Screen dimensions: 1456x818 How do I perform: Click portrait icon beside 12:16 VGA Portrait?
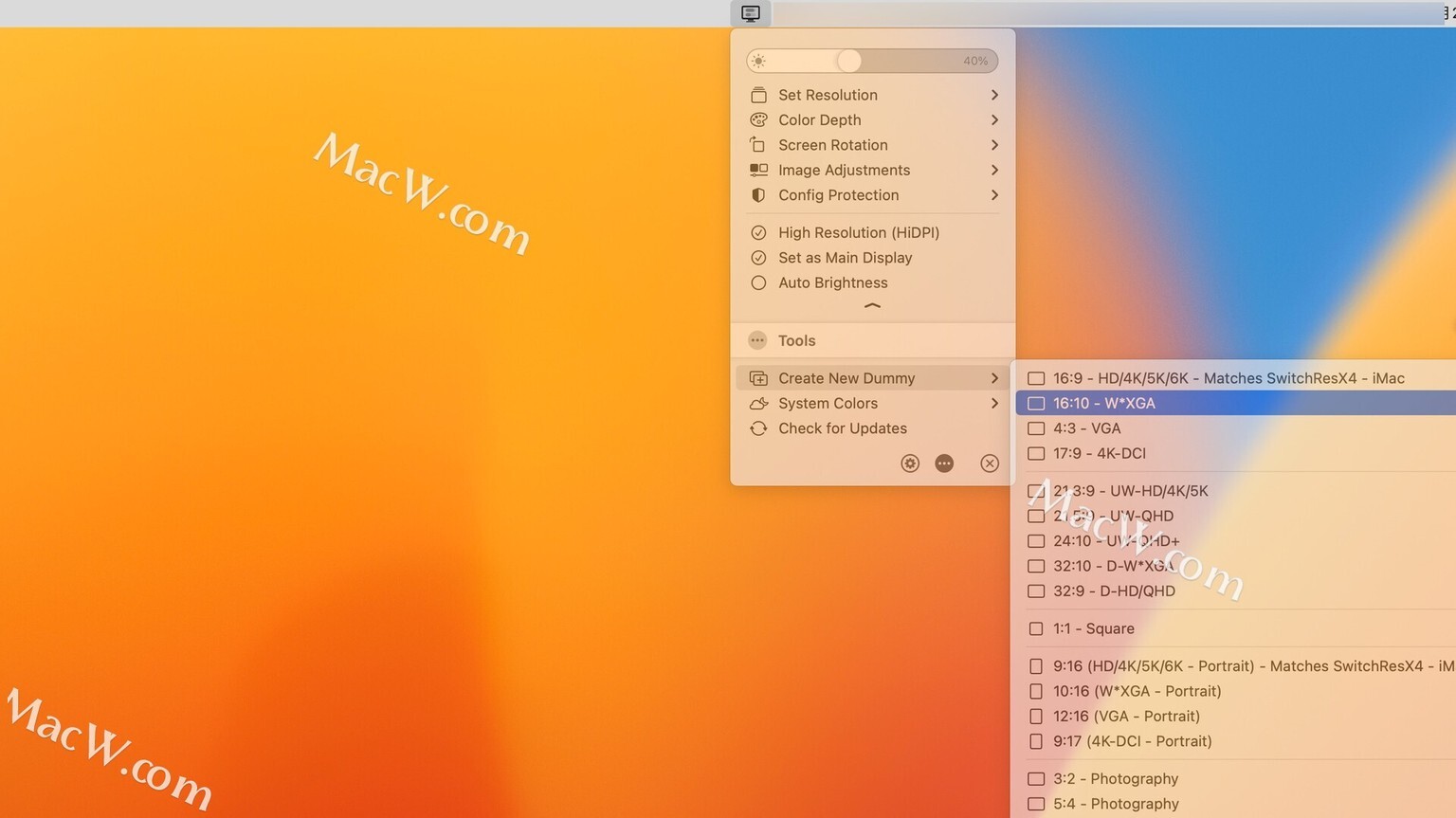pyautogui.click(x=1036, y=717)
